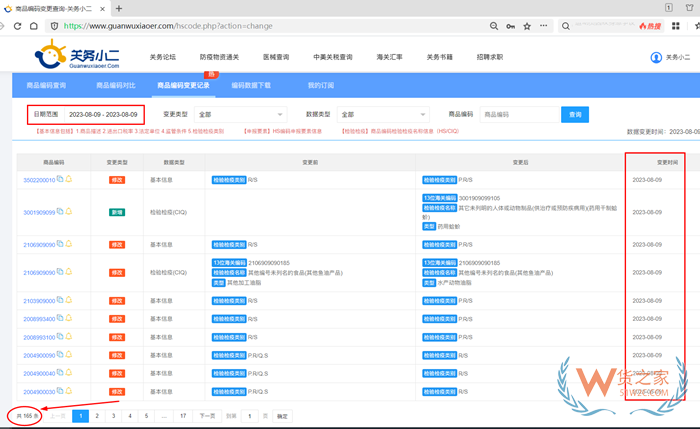Click the 变更时间 column header
Screen dimensions: 700x429
667,162
